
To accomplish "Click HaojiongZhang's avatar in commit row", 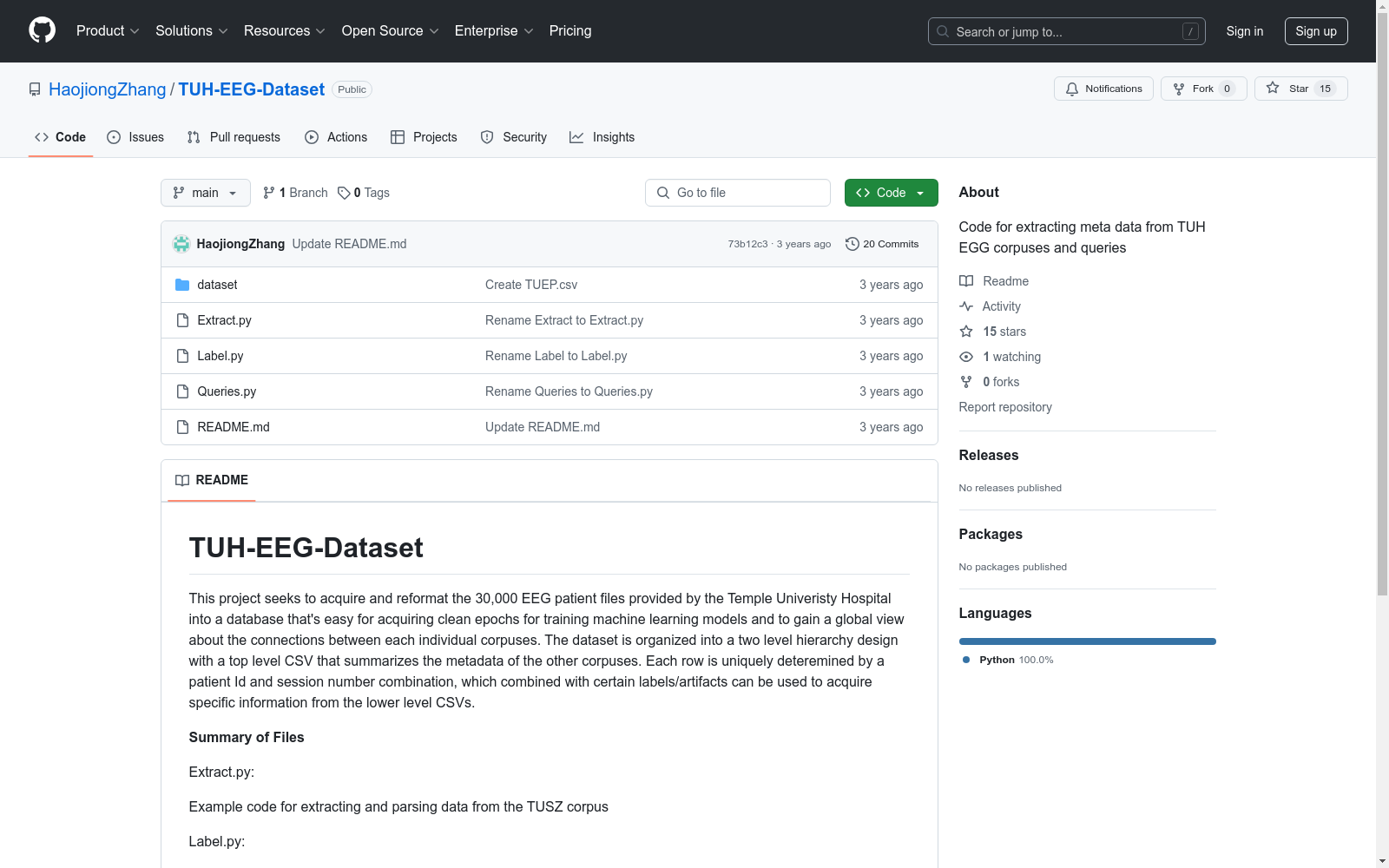I will [181, 244].
